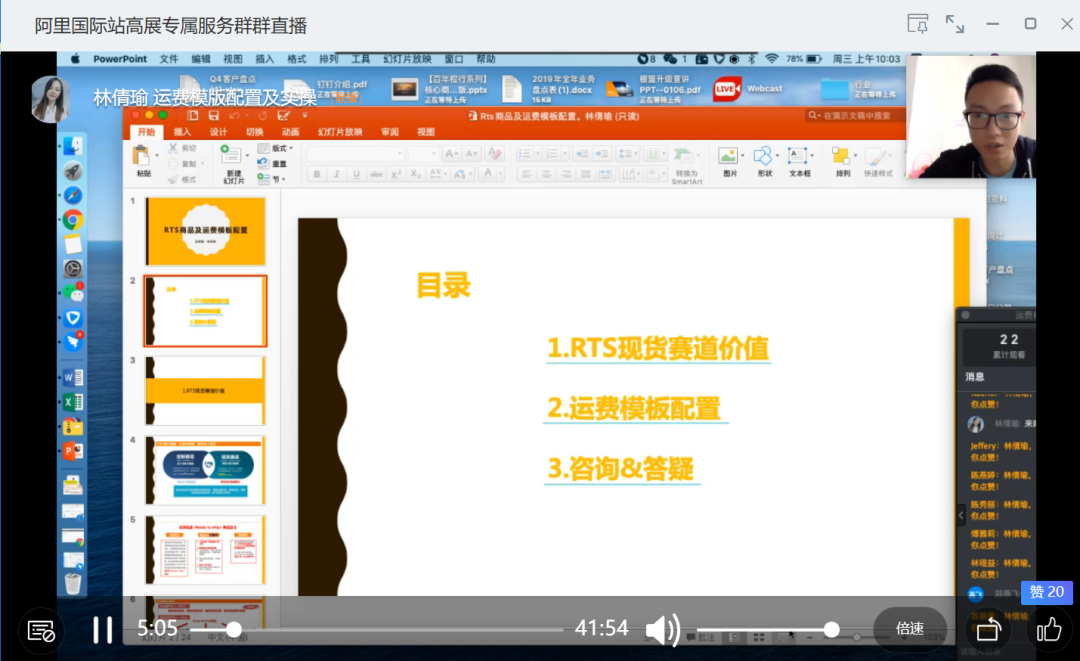
Task: Click the align left icon
Action: point(526,174)
